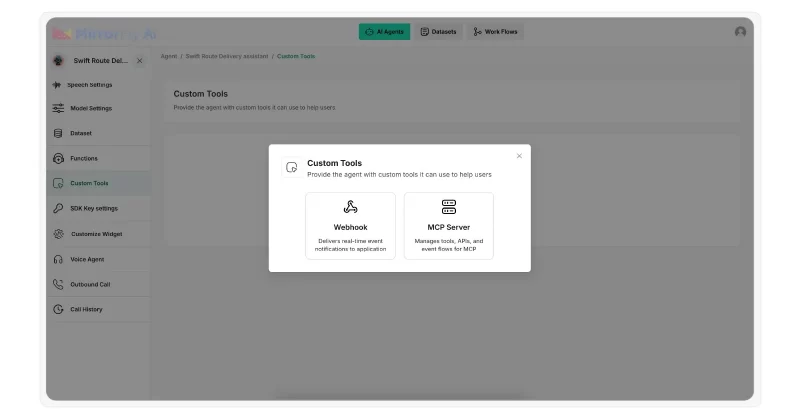The image size is (800, 418).
Task: Go to Voice Agent label
Action: 87,259
